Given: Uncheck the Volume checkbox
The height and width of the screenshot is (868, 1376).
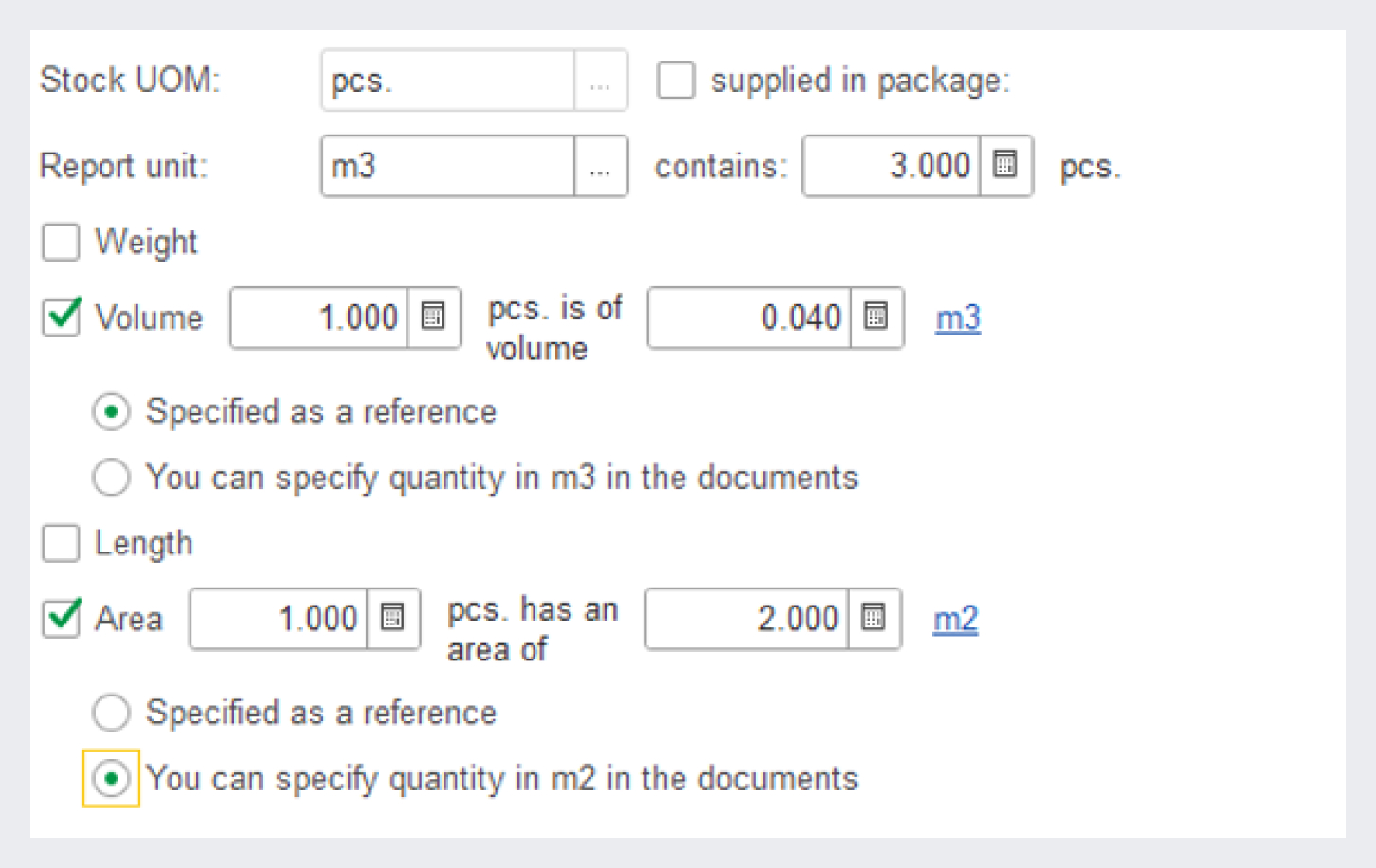Looking at the screenshot, I should (x=62, y=316).
